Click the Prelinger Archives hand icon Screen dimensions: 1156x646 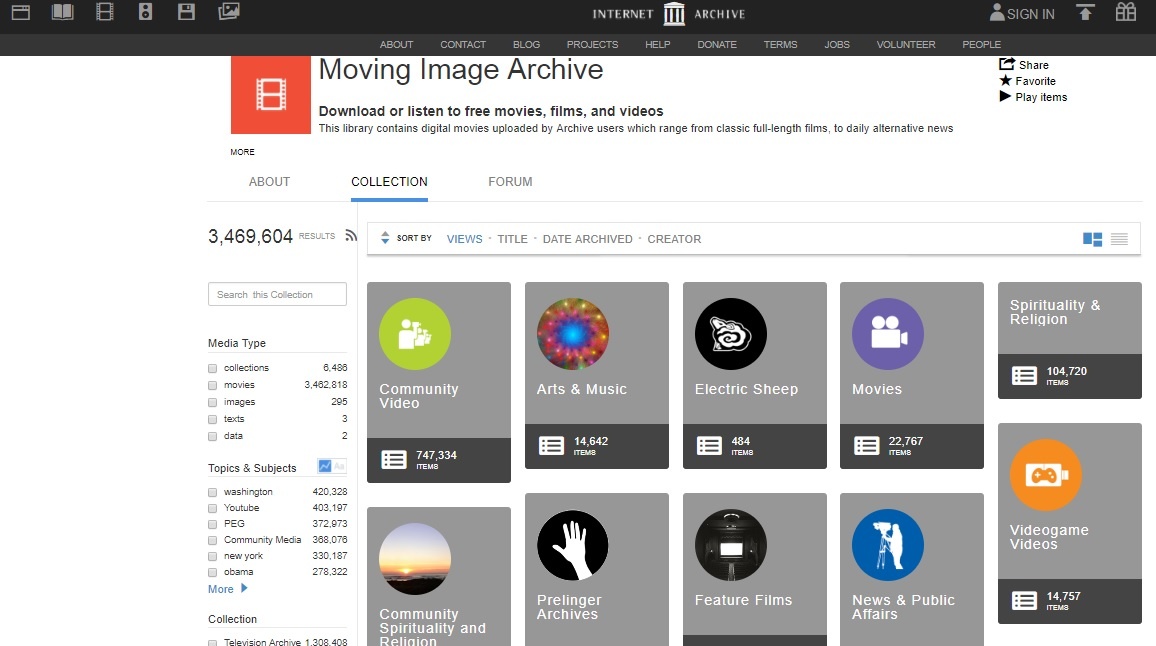(573, 545)
